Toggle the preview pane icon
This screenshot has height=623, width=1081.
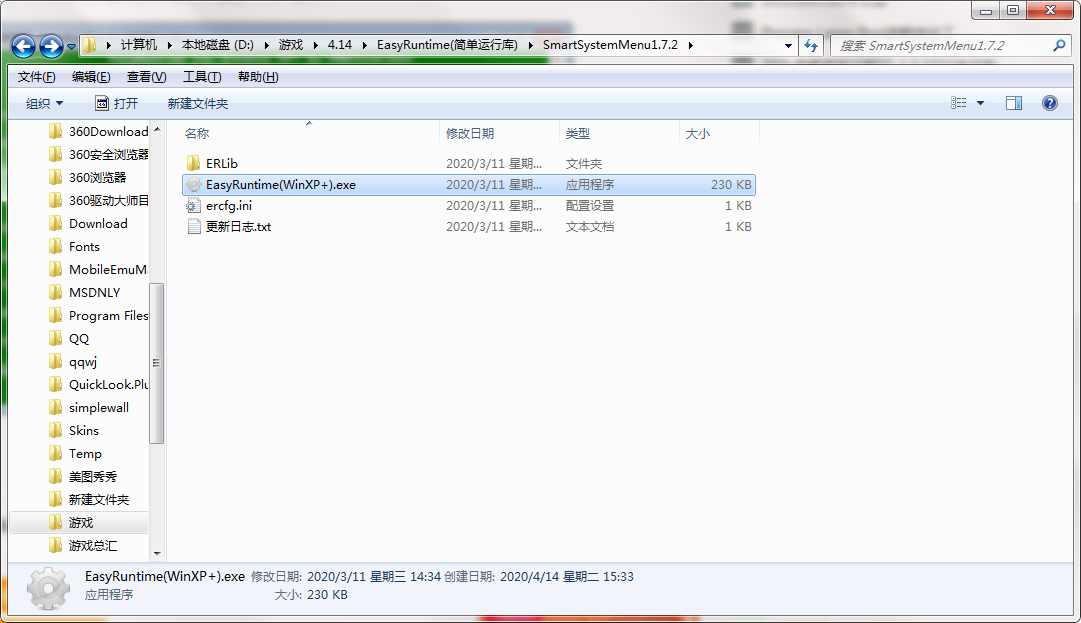coord(1014,103)
